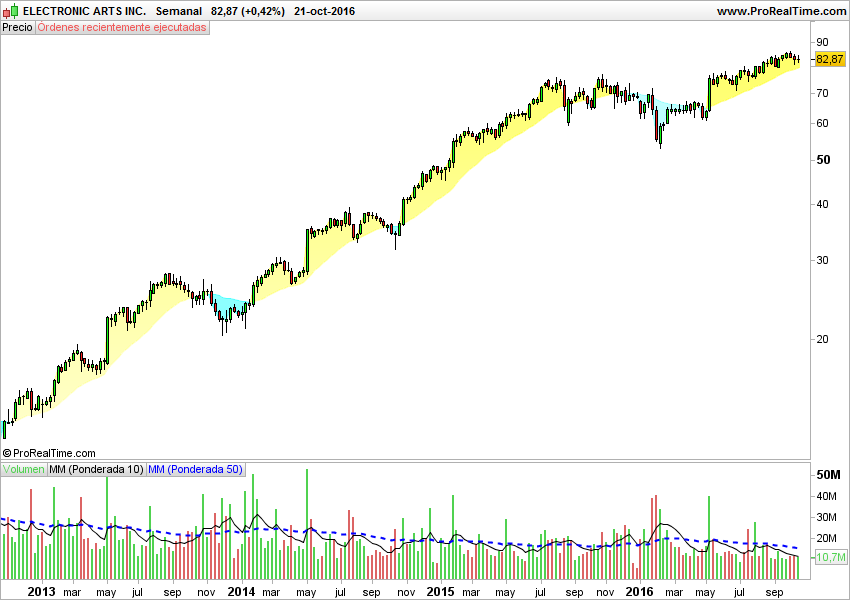850x600 pixels.
Task: Click the ELECTRONIC ARTS INC. ticker name
Action: click(84, 10)
